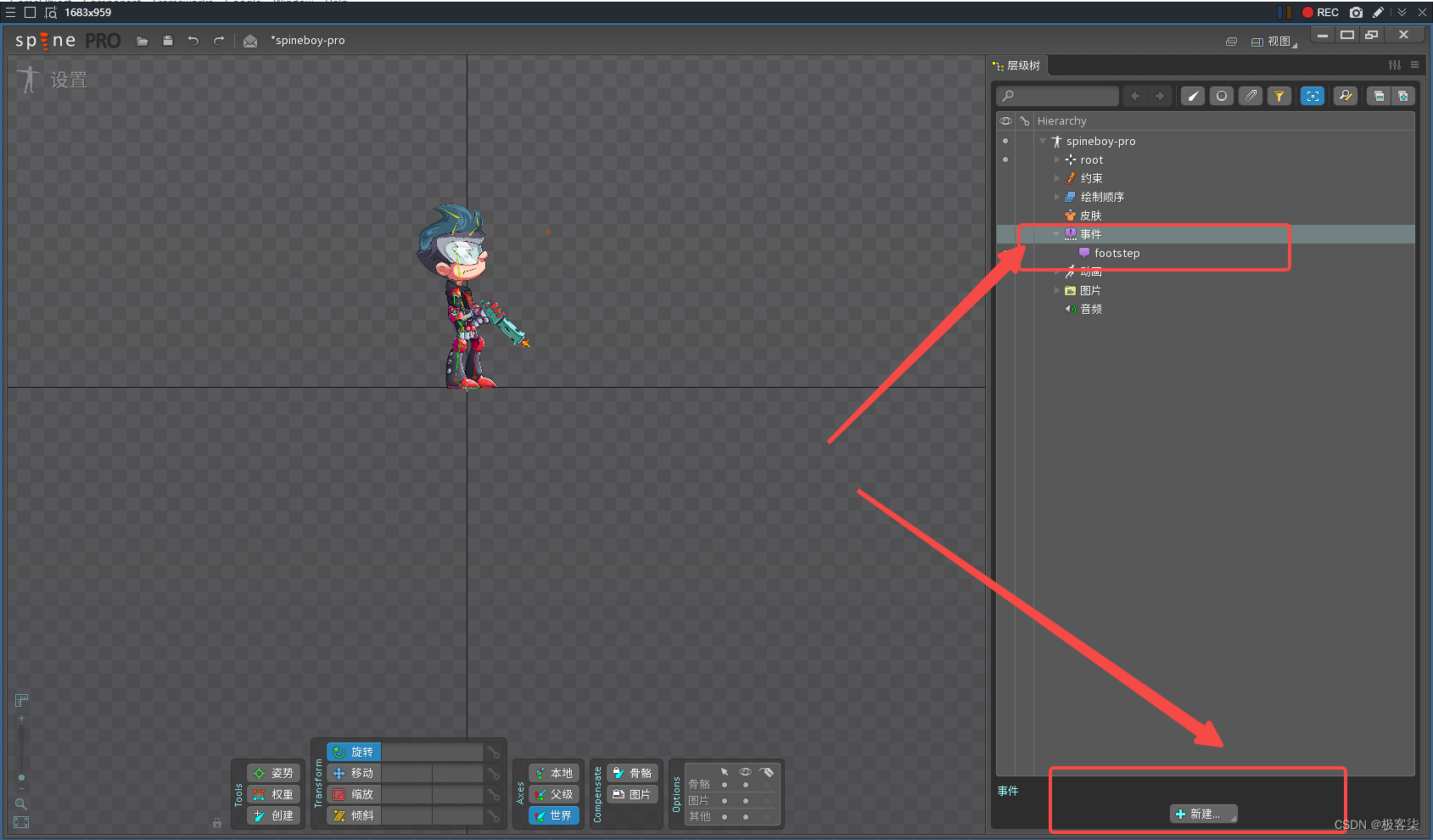Toggle the blue center-on-selection icon
This screenshot has height=840, width=1433.
pos(1313,96)
